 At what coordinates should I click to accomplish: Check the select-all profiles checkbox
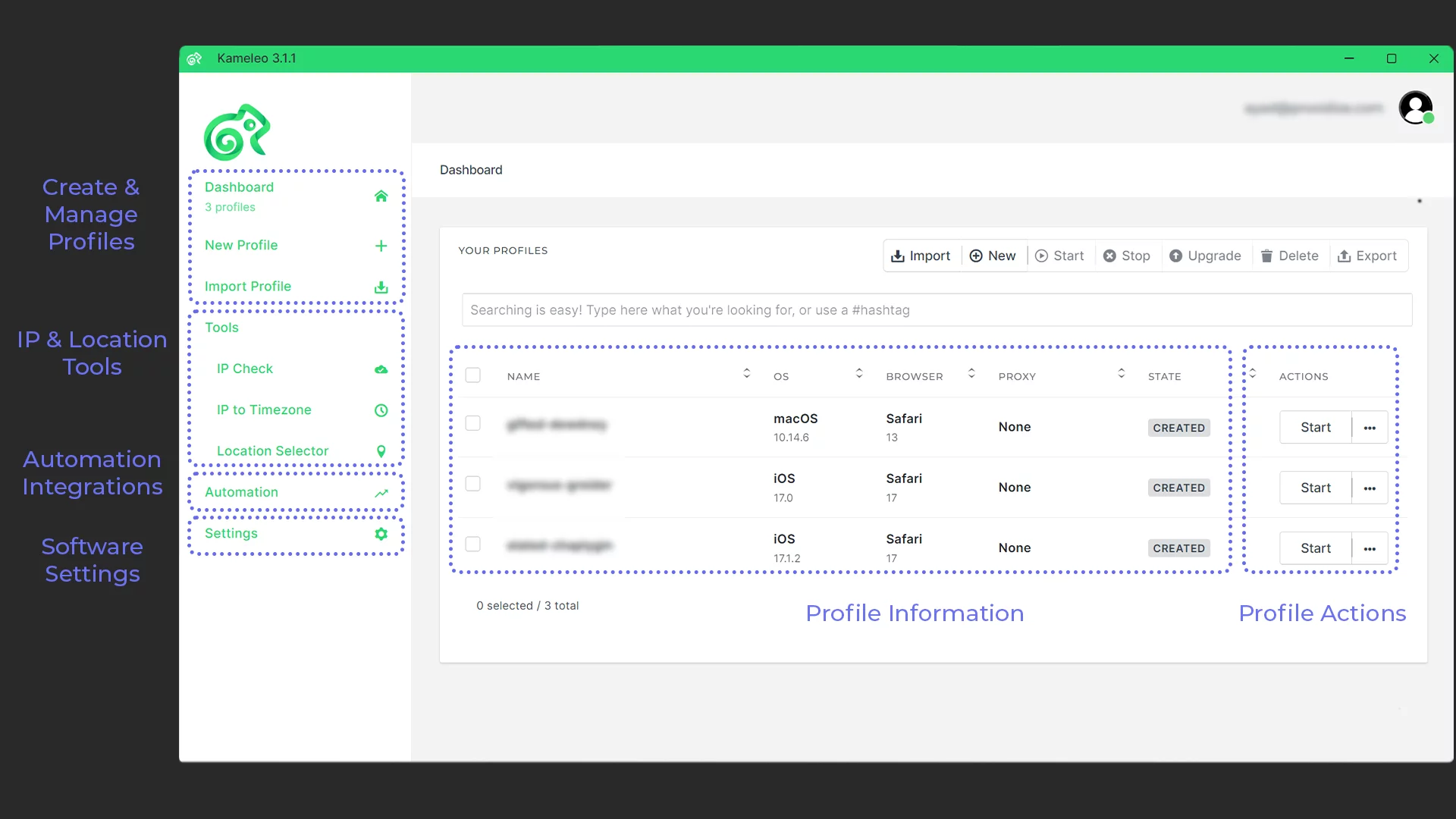pos(473,375)
